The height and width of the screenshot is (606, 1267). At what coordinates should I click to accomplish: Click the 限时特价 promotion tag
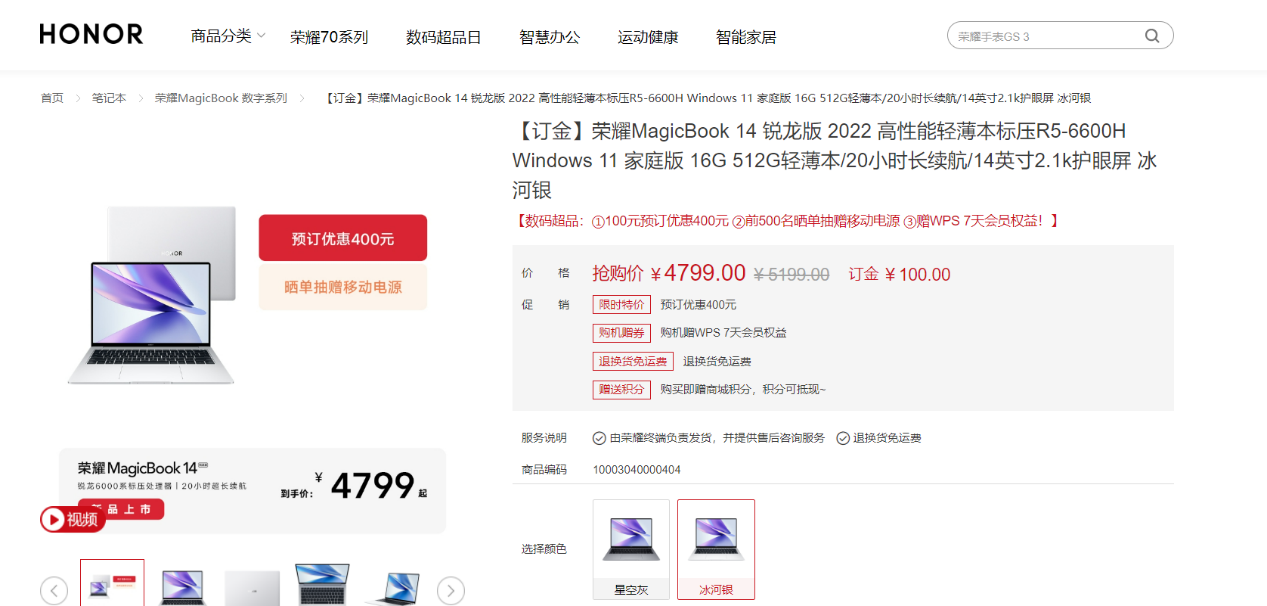(x=621, y=305)
